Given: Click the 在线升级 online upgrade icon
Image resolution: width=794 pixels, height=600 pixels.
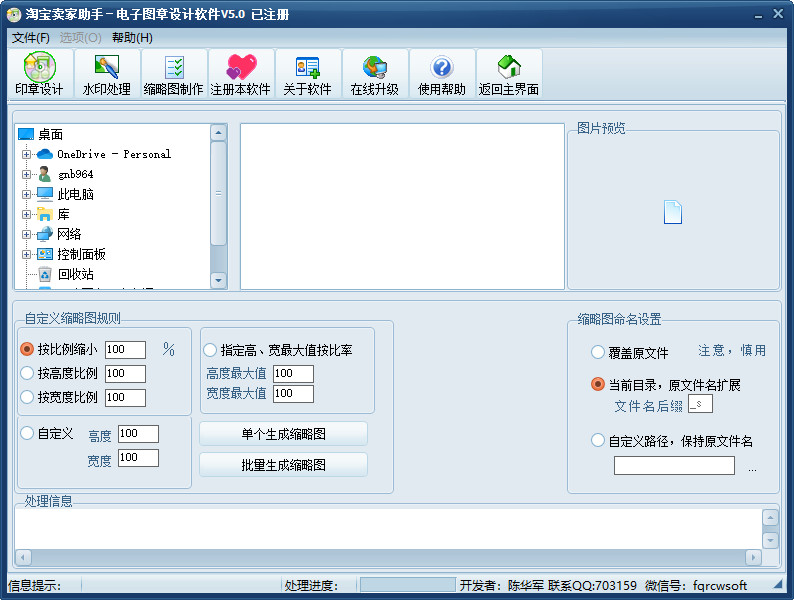Looking at the screenshot, I should [375, 67].
